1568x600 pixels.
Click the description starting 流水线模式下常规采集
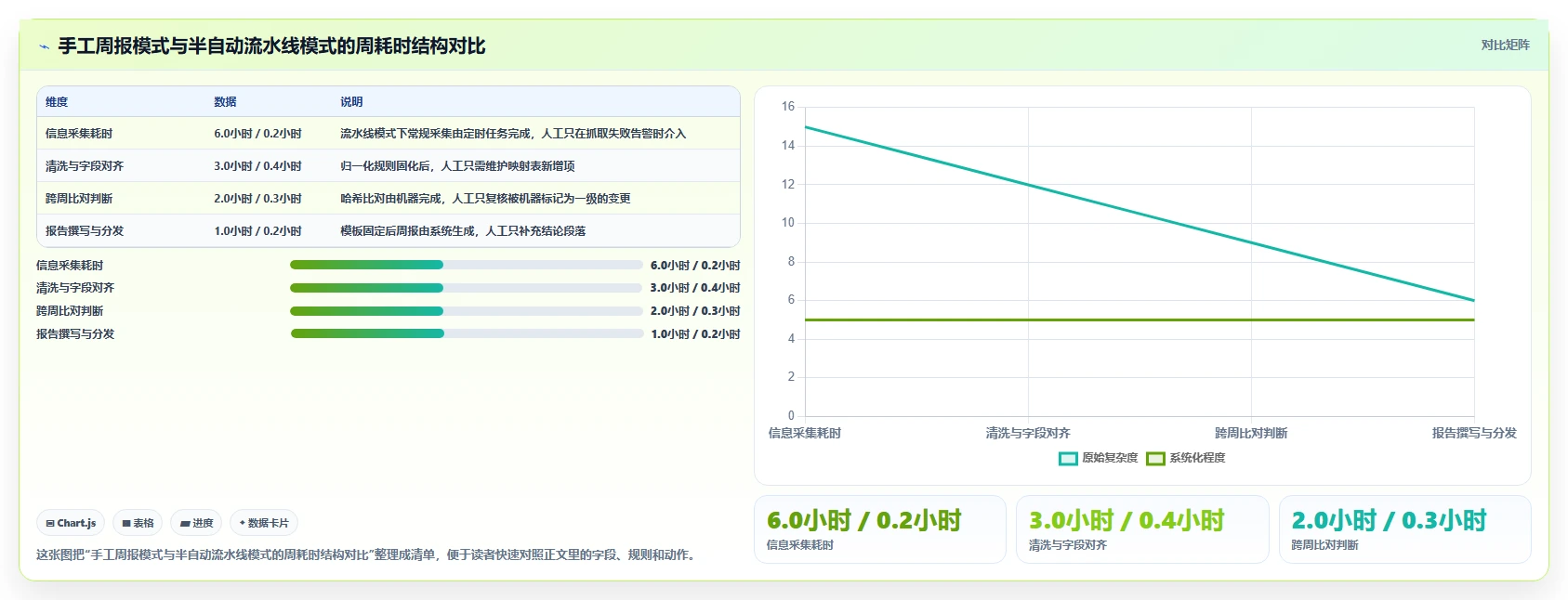tap(513, 134)
